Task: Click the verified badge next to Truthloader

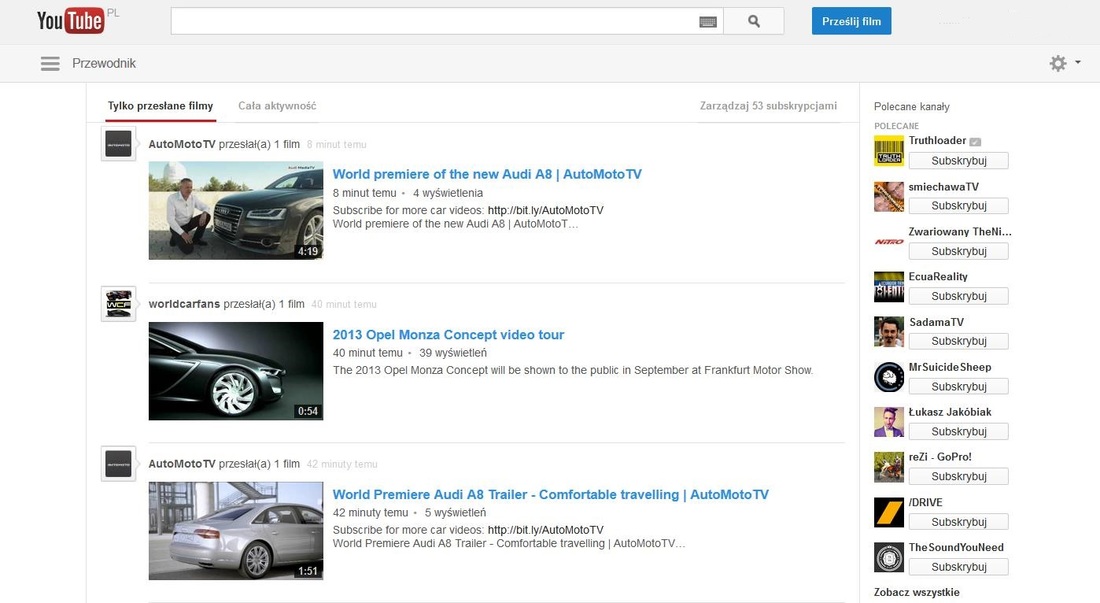Action: (975, 142)
